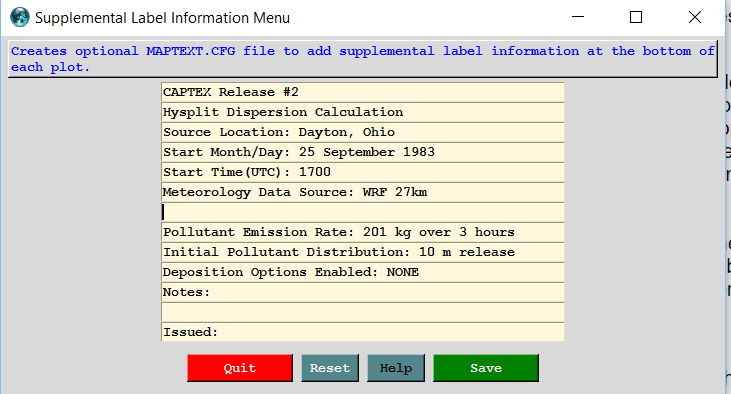731x394 pixels.
Task: Edit the Deposition Options Enabled field
Action: coord(363,273)
